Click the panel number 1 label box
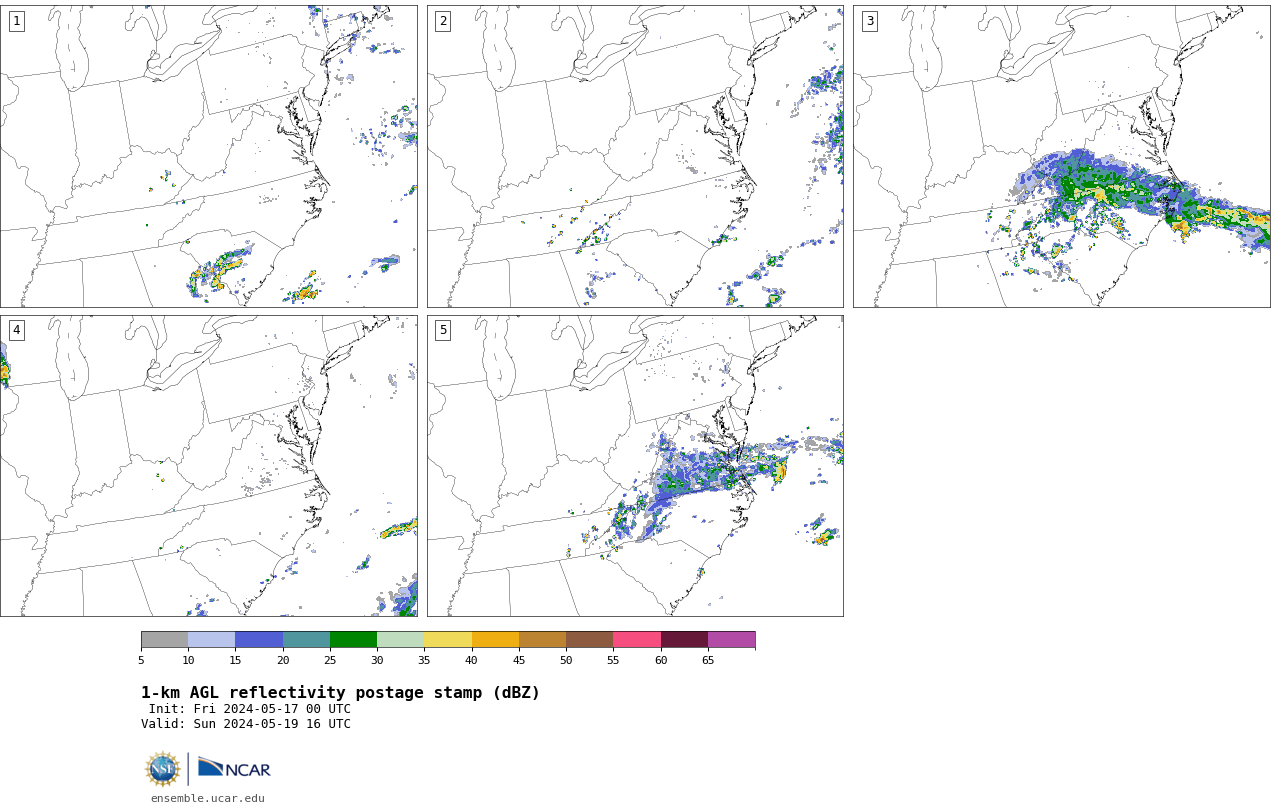Viewport: 1280px width, 809px height. coord(16,21)
